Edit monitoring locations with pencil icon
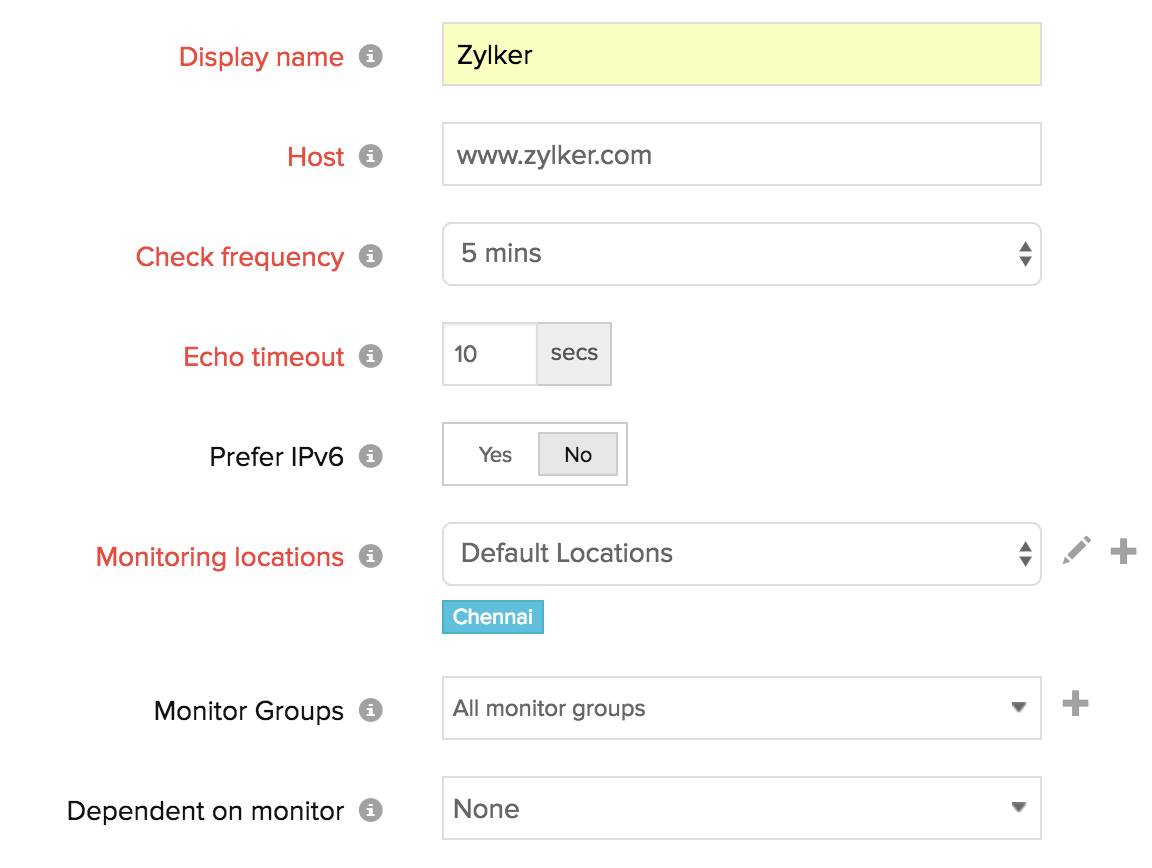The height and width of the screenshot is (868, 1152). 1077,551
